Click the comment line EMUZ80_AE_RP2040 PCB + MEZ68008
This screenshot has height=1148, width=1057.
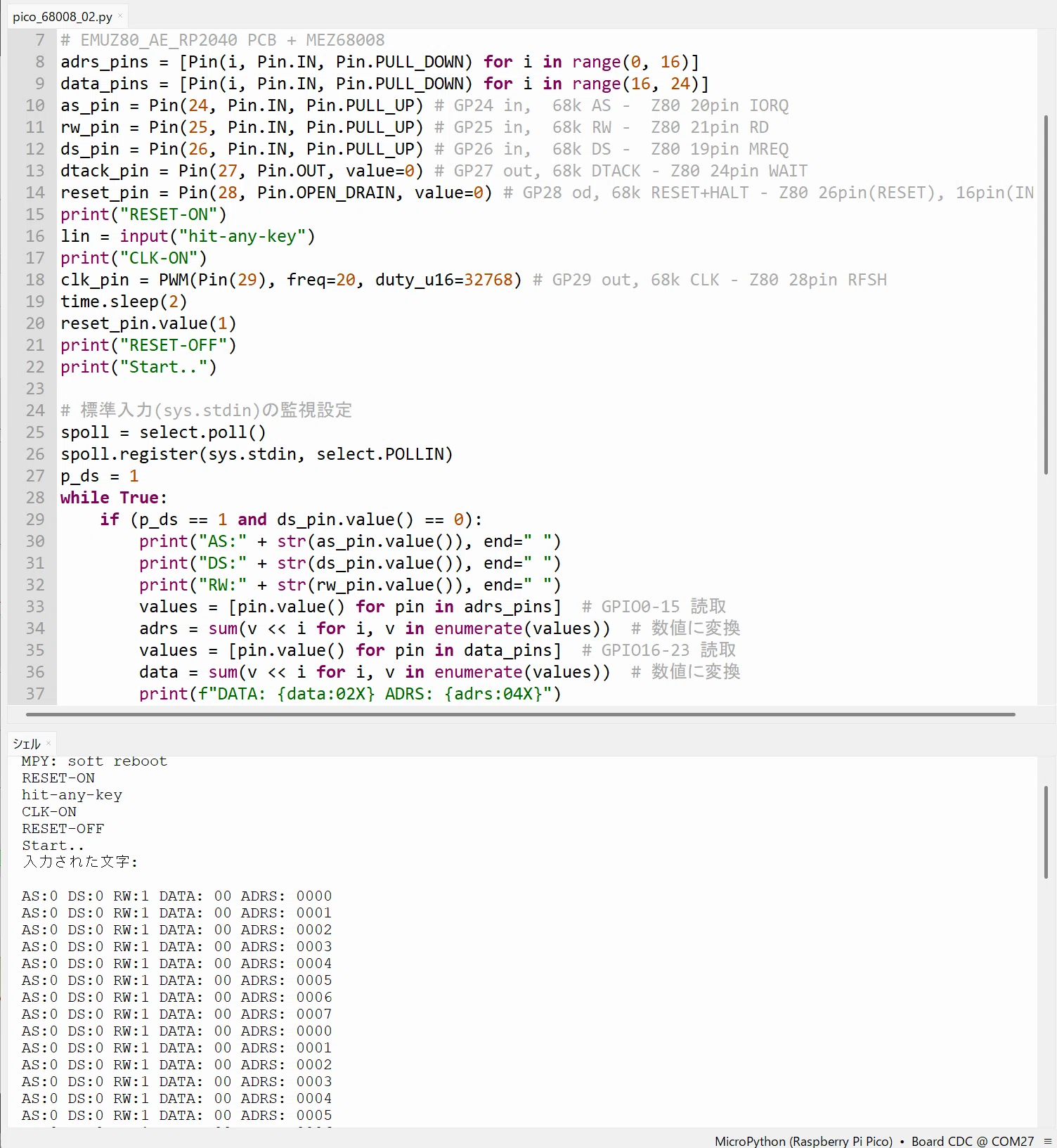click(223, 40)
